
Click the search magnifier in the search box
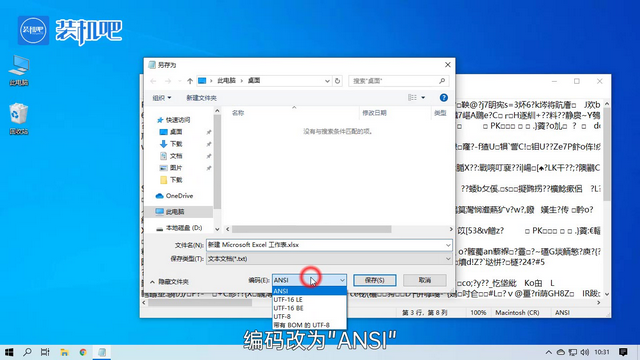coord(442,81)
